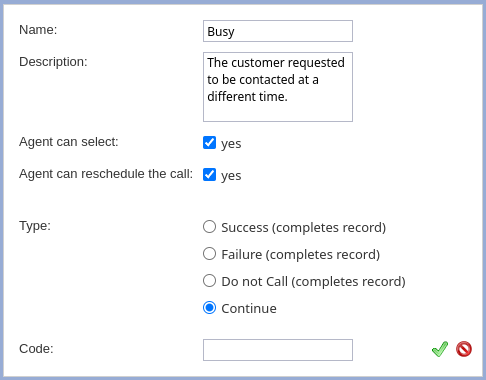This screenshot has width=486, height=380.
Task: Uncheck the Agent can select checkbox
Action: tap(209, 143)
